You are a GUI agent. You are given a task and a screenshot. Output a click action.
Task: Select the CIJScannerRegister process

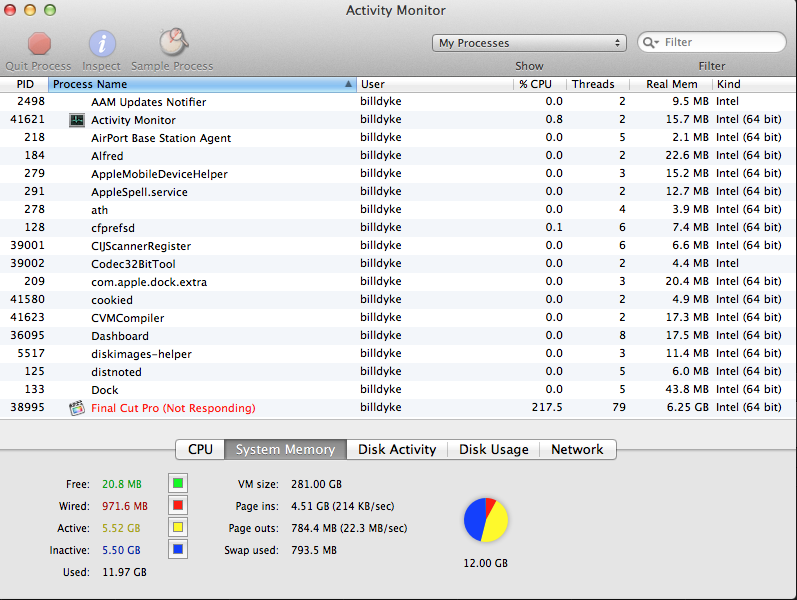click(141, 246)
